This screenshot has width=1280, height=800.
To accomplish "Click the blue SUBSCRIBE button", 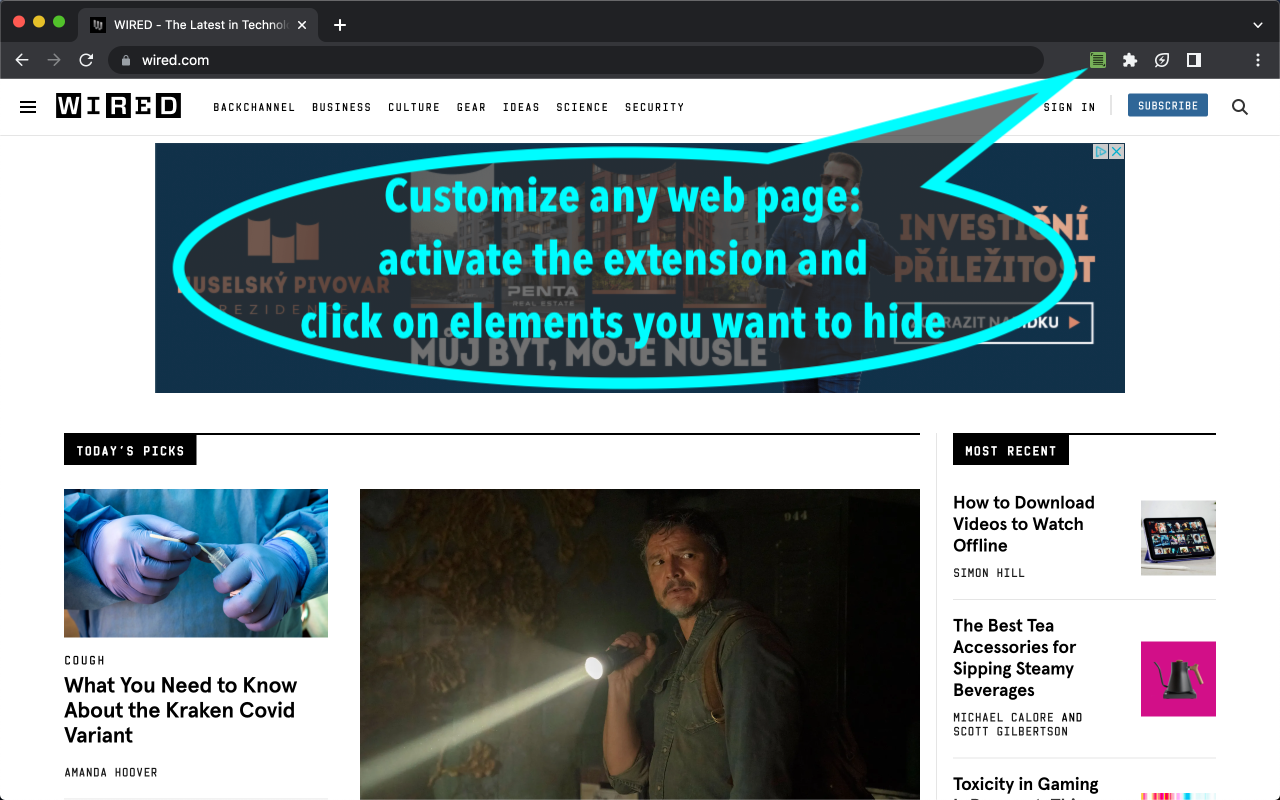I will click(1167, 104).
